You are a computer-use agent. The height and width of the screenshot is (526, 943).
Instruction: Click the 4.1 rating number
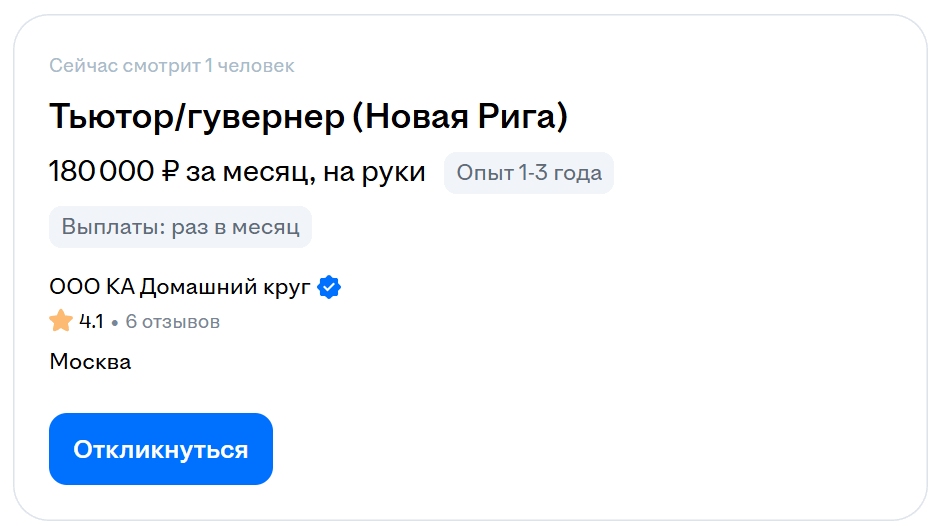[91, 322]
